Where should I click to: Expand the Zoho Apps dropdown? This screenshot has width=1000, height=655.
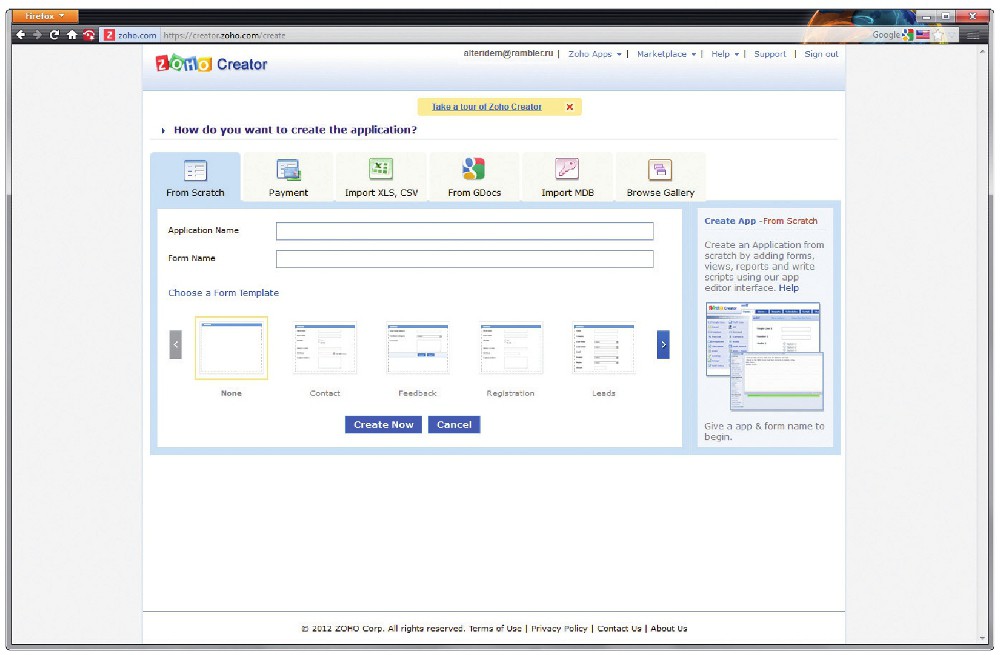[x=595, y=54]
